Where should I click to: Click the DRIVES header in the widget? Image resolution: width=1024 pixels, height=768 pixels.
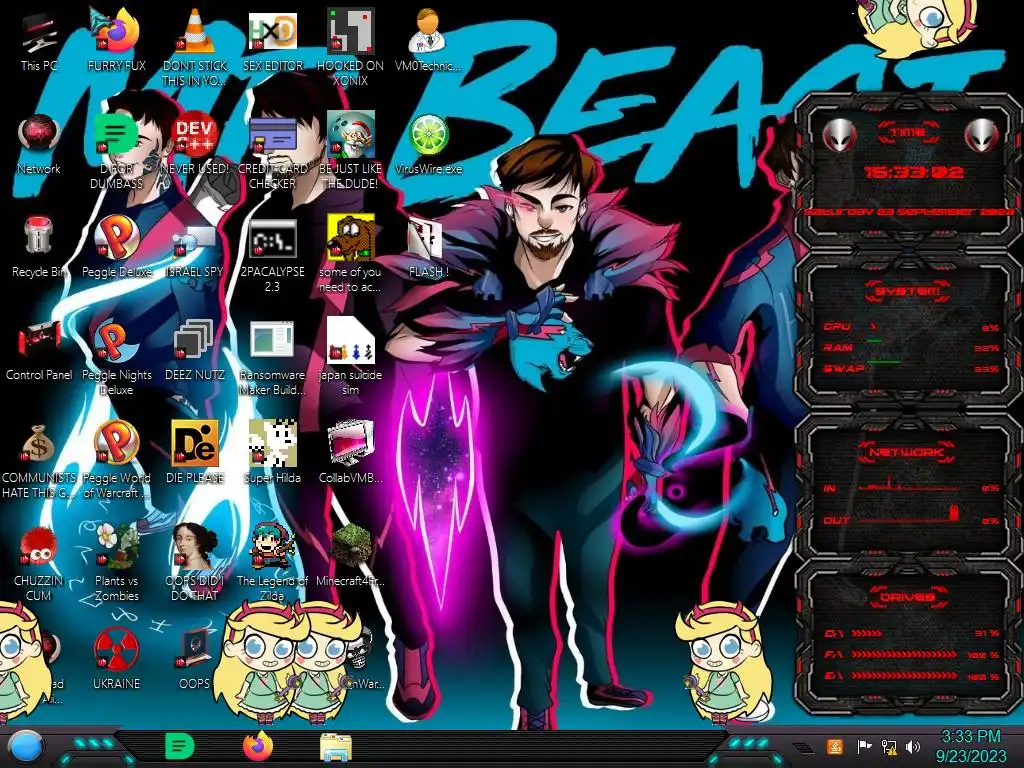point(908,596)
